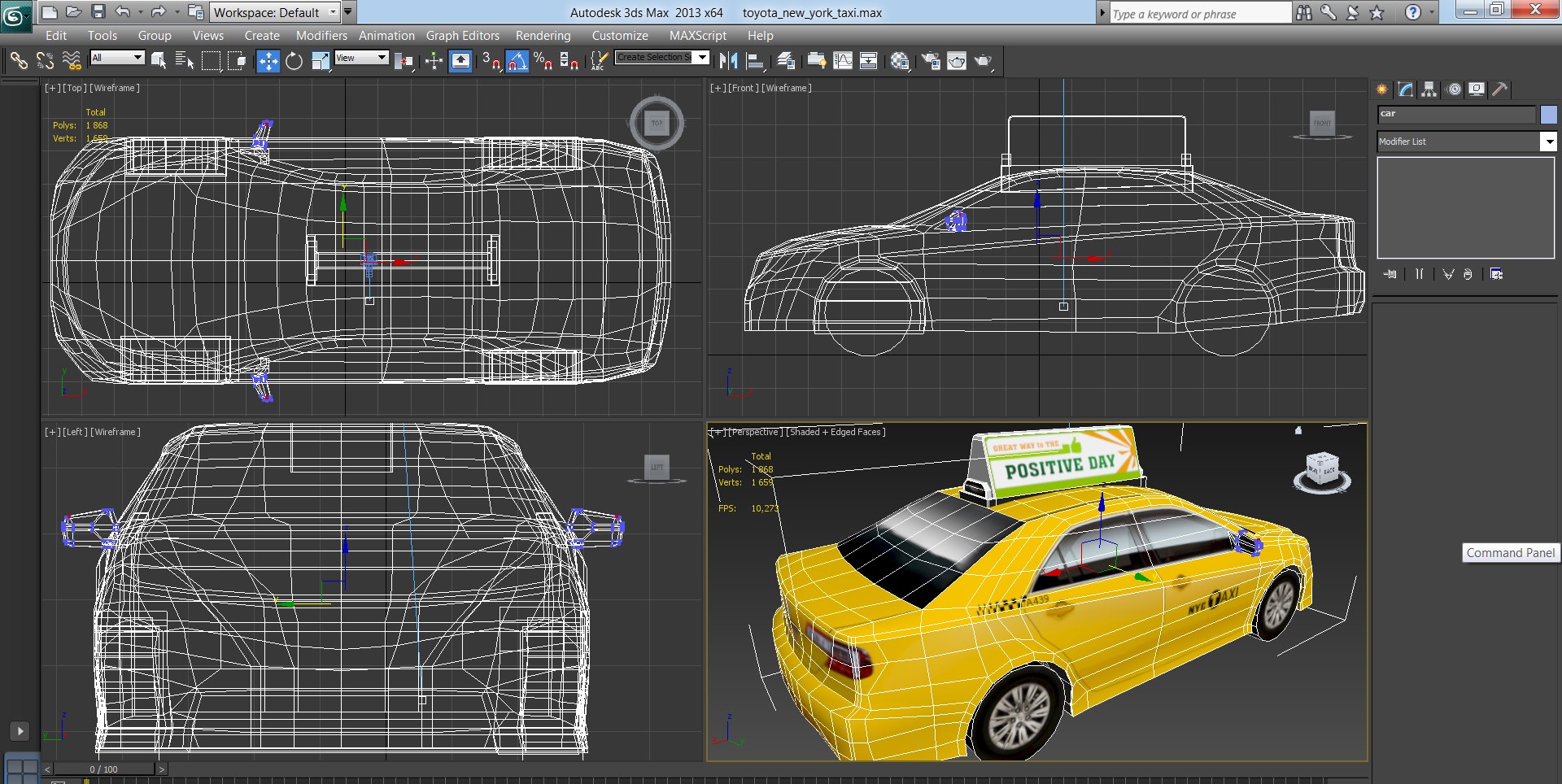The width and height of the screenshot is (1562, 784).
Task: Click the Shaded + Edged Faces label
Action: (x=836, y=432)
